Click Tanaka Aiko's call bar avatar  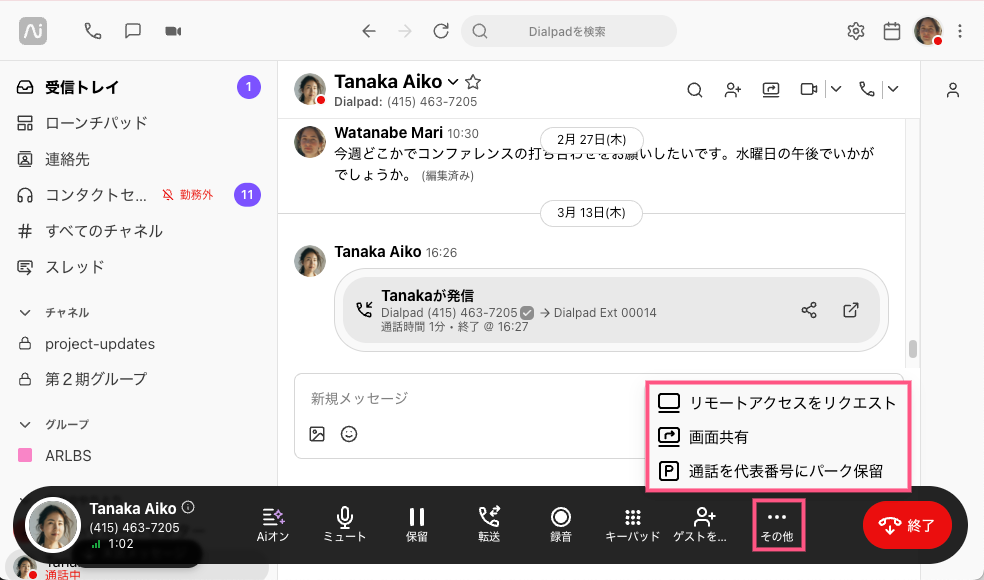(x=53, y=525)
